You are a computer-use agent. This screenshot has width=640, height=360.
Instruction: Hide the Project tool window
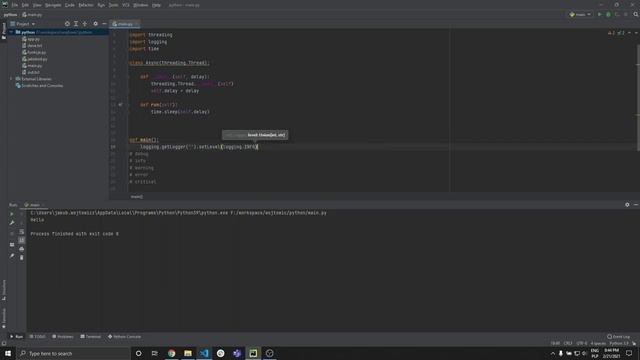[104, 24]
